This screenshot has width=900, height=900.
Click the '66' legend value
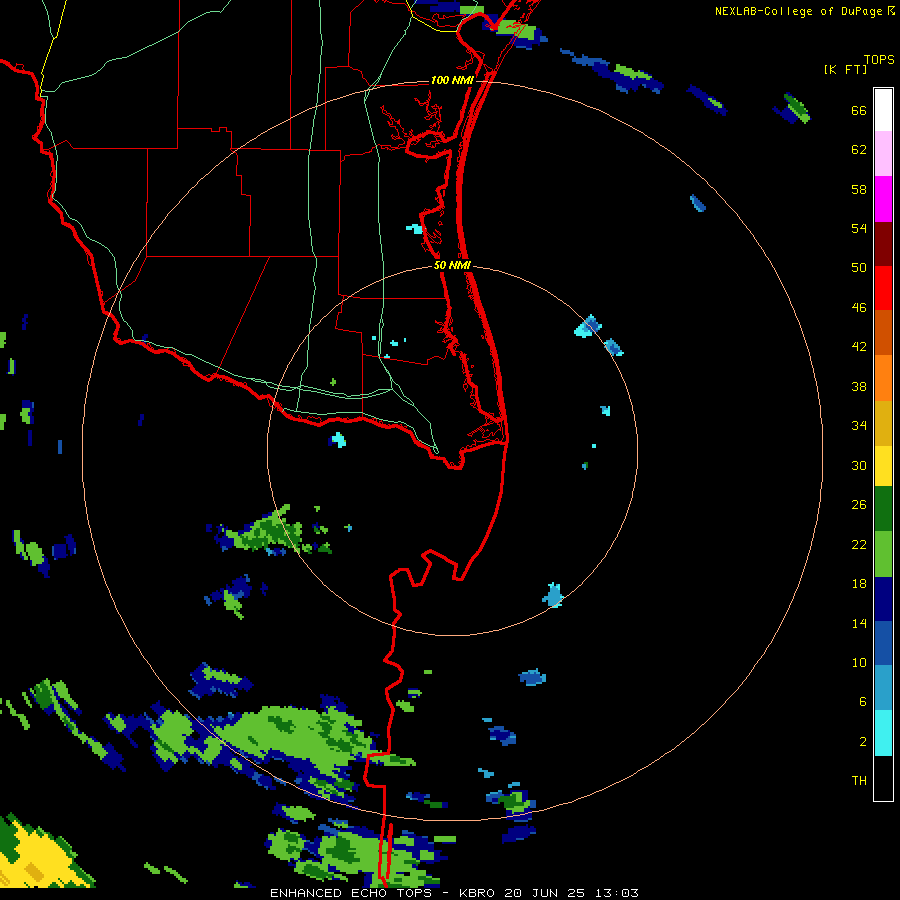pos(859,110)
